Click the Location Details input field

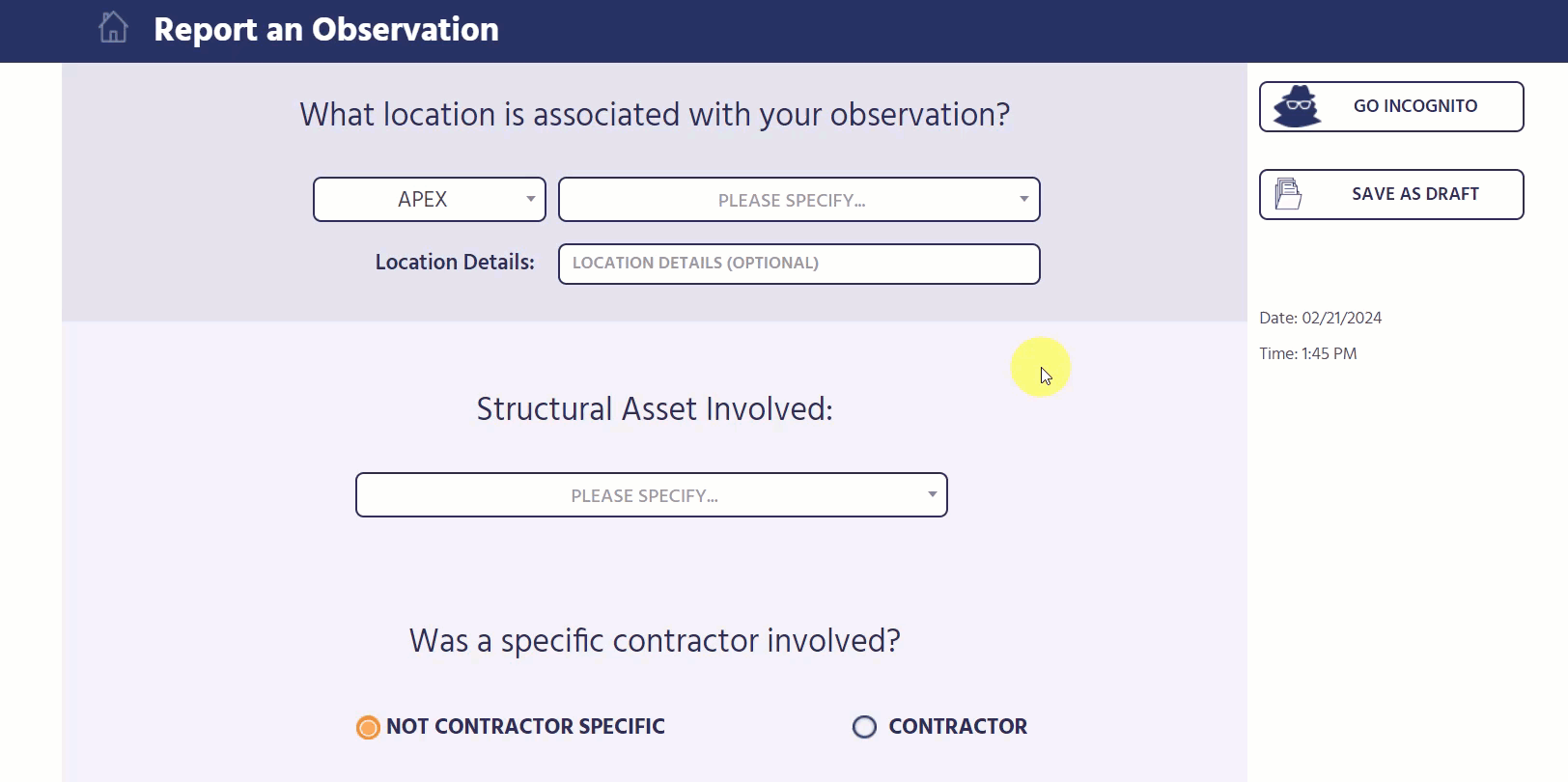coord(798,264)
